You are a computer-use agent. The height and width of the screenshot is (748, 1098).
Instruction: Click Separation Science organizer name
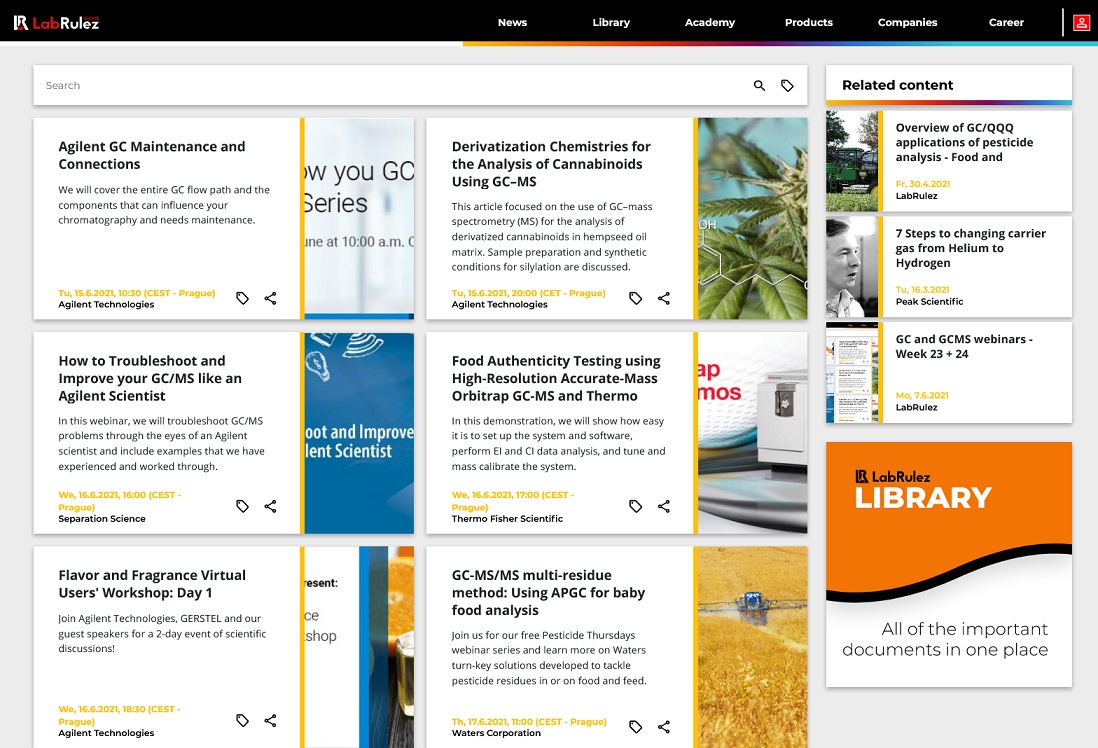tap(102, 519)
